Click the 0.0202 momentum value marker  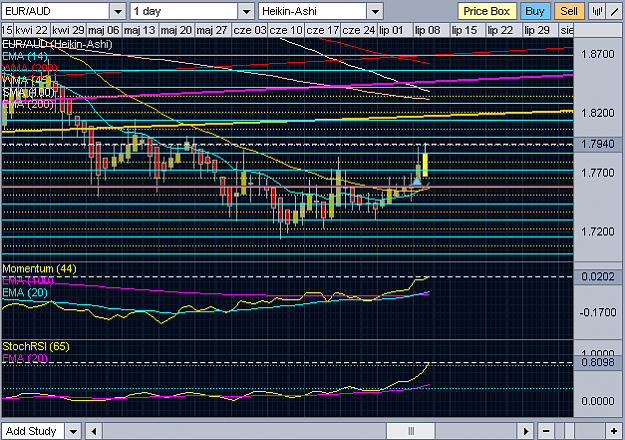pos(597,277)
